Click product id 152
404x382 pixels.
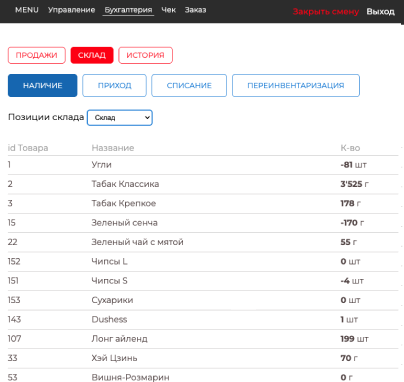click(14, 261)
